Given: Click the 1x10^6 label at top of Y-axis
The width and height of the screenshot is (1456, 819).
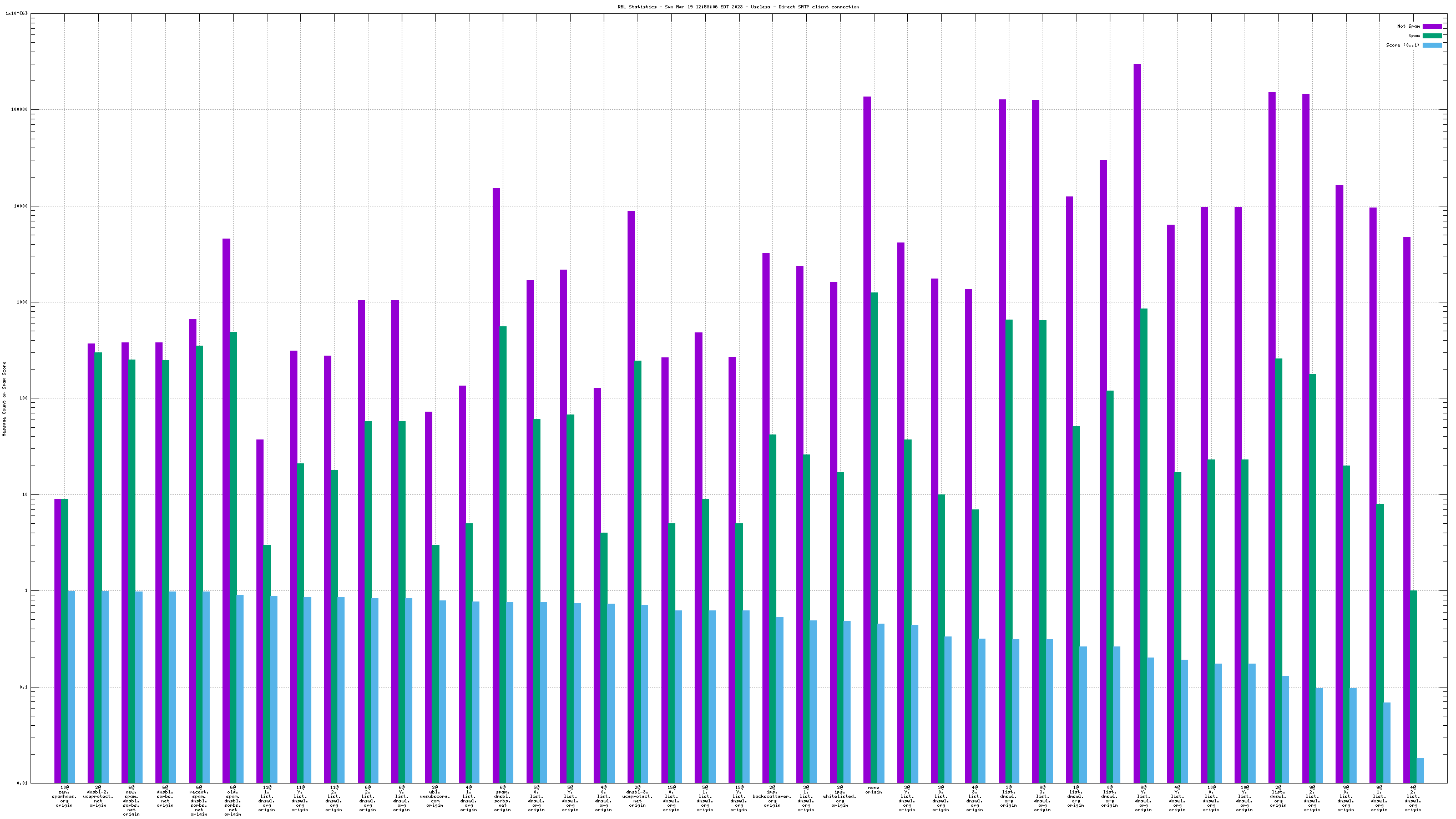Looking at the screenshot, I should [16, 13].
